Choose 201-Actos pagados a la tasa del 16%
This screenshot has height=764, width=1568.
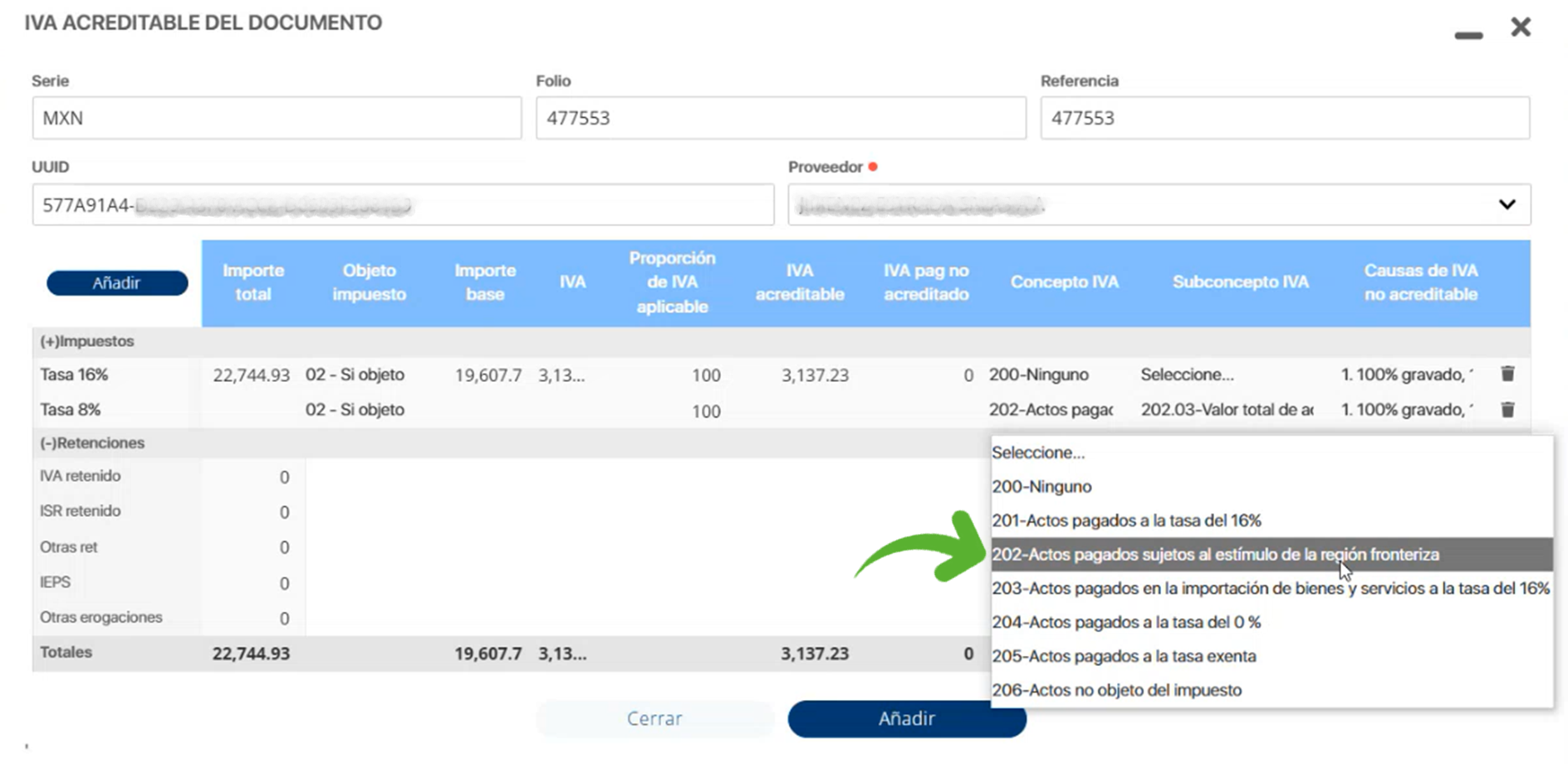[x=1126, y=521]
